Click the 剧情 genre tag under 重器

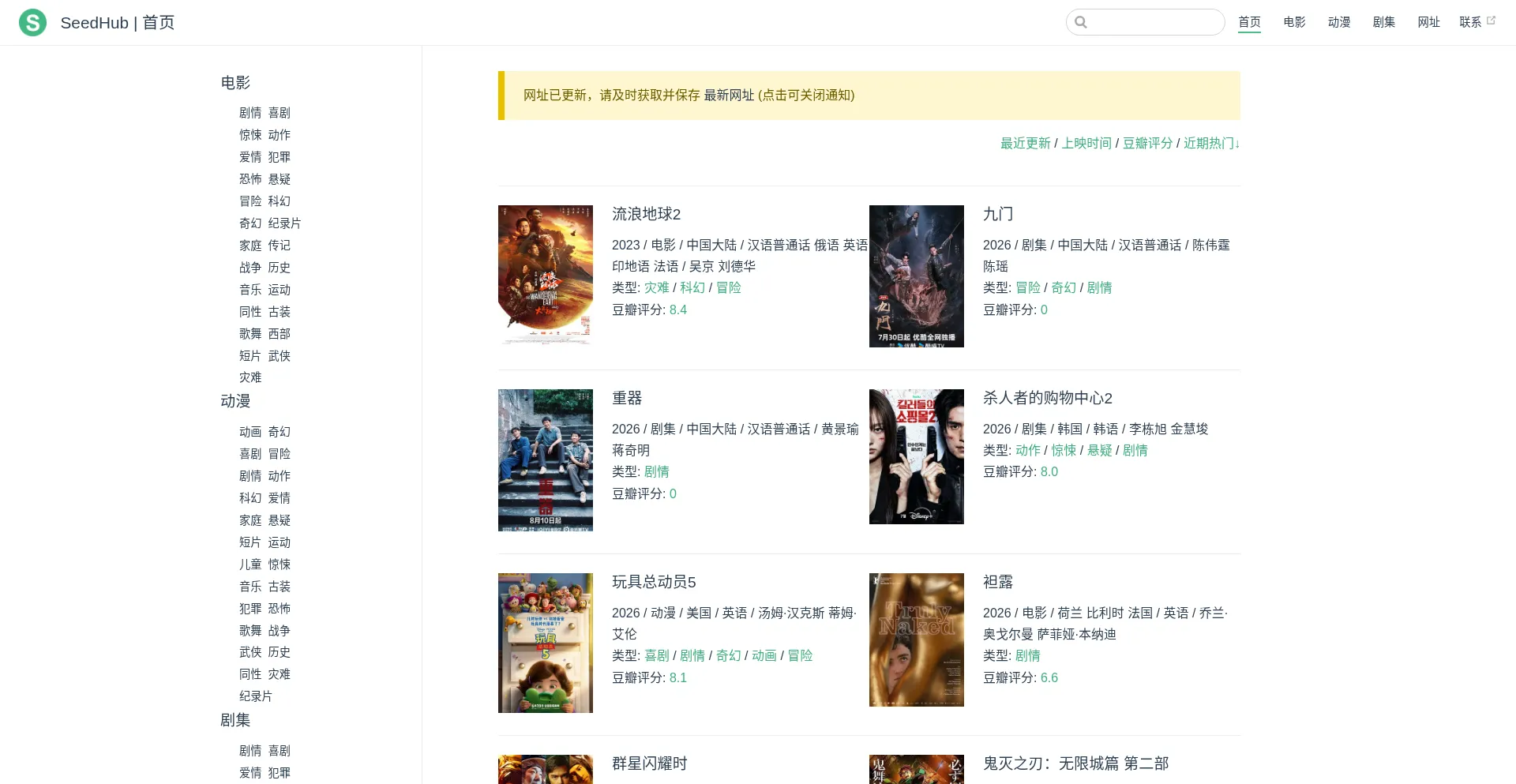click(x=657, y=472)
